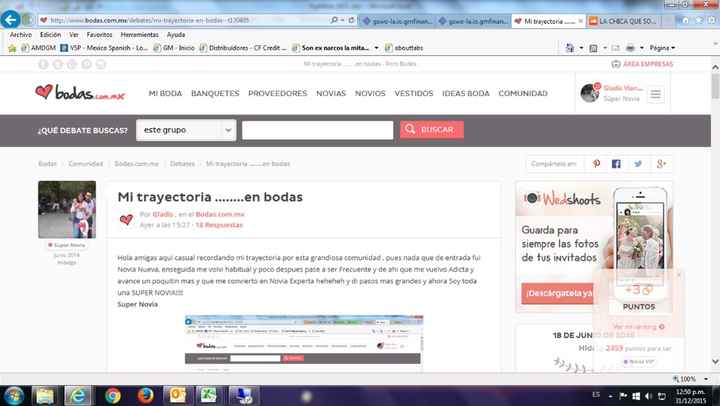Share the debate on Twitter icon
This screenshot has width=720, height=406.
(638, 164)
